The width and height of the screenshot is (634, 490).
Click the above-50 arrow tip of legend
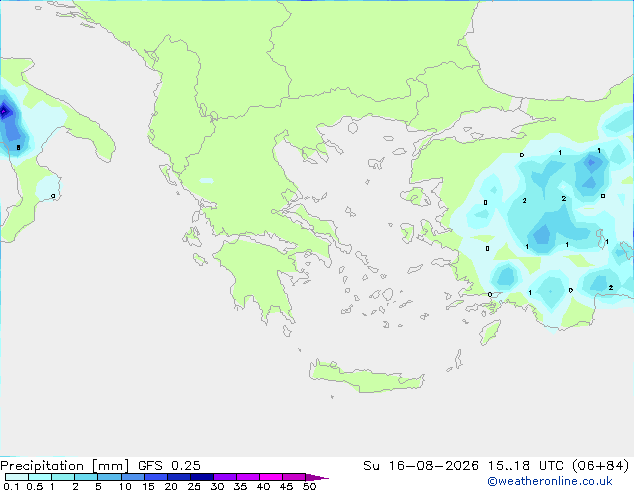click(317, 477)
